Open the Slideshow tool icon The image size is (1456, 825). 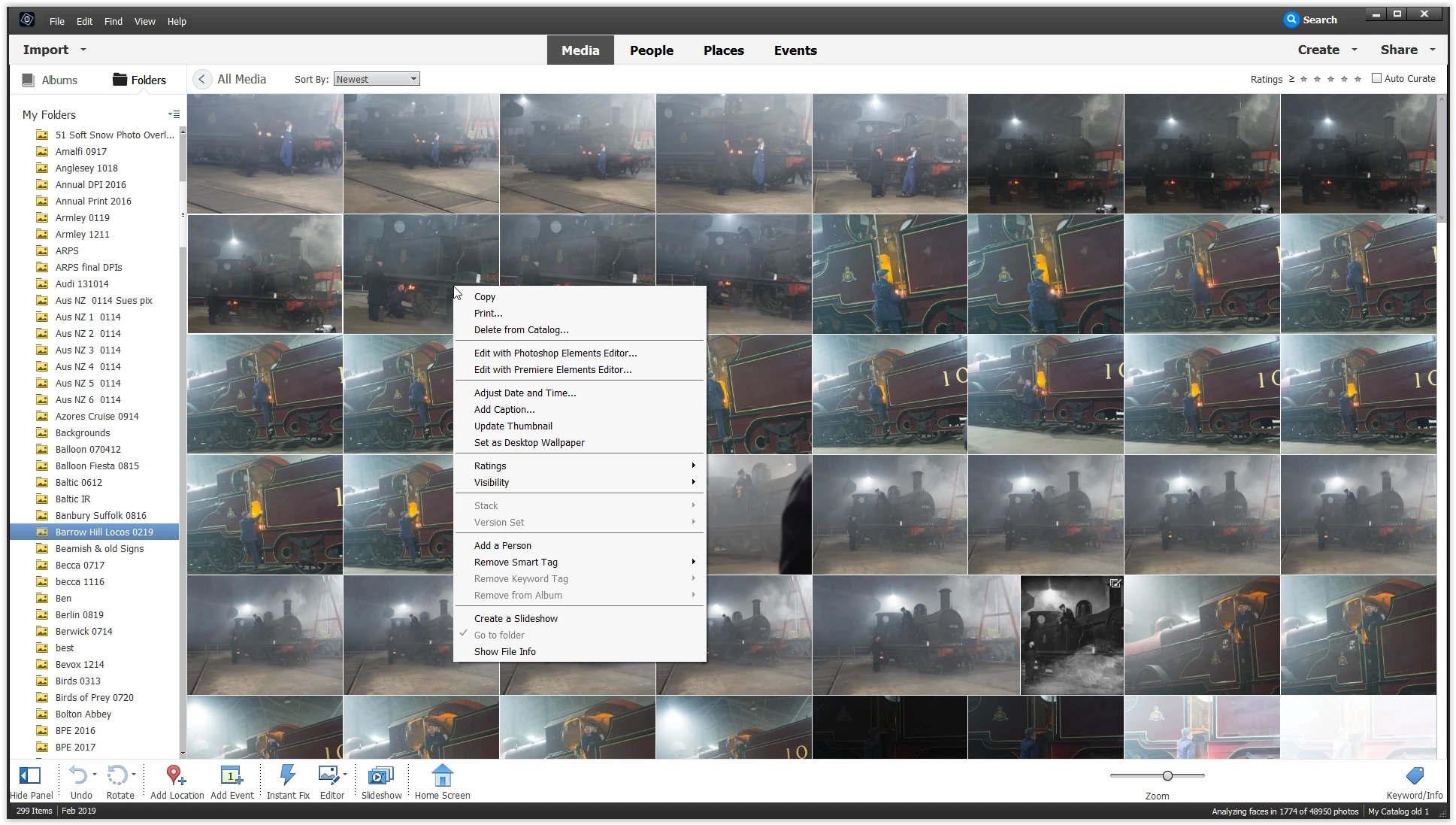click(381, 776)
